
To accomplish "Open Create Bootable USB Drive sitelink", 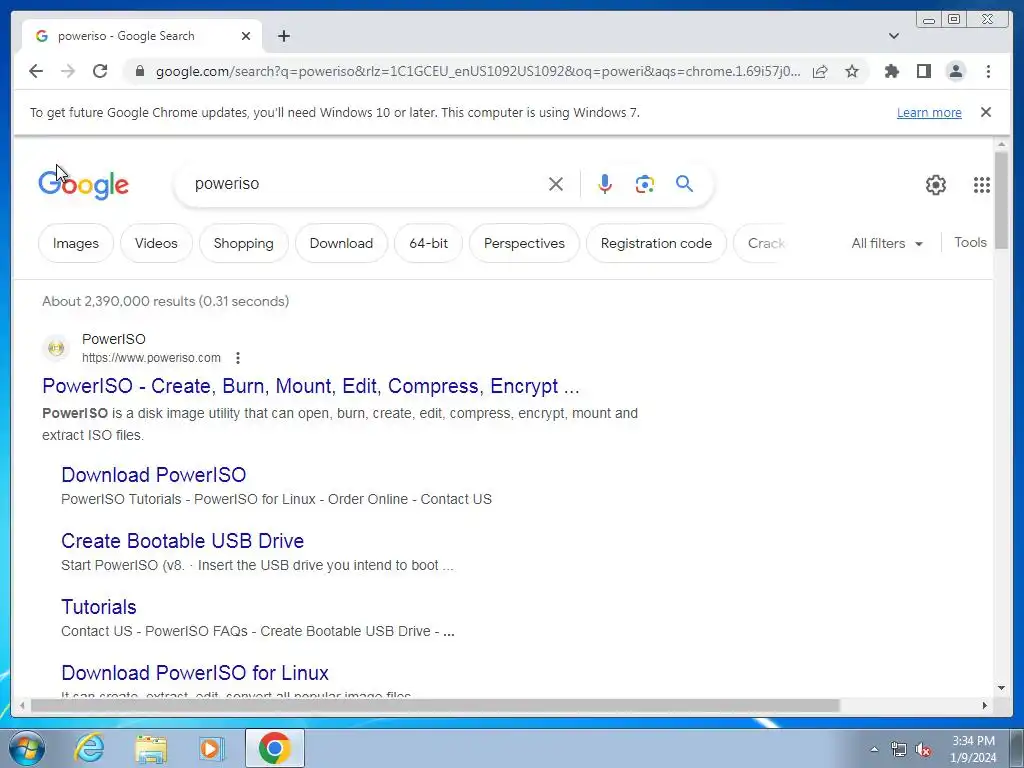I will [182, 541].
